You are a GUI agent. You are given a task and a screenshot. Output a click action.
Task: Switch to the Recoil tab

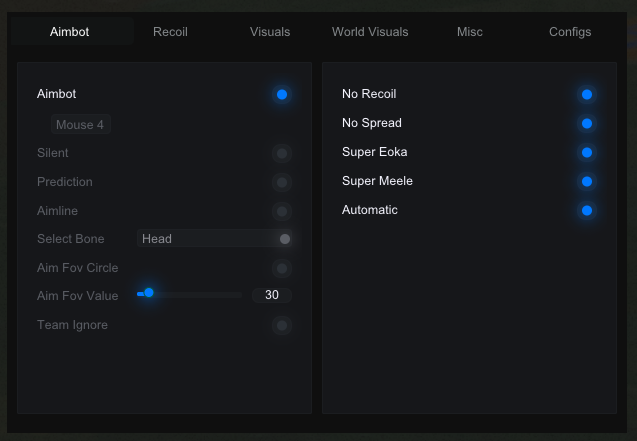click(x=170, y=32)
